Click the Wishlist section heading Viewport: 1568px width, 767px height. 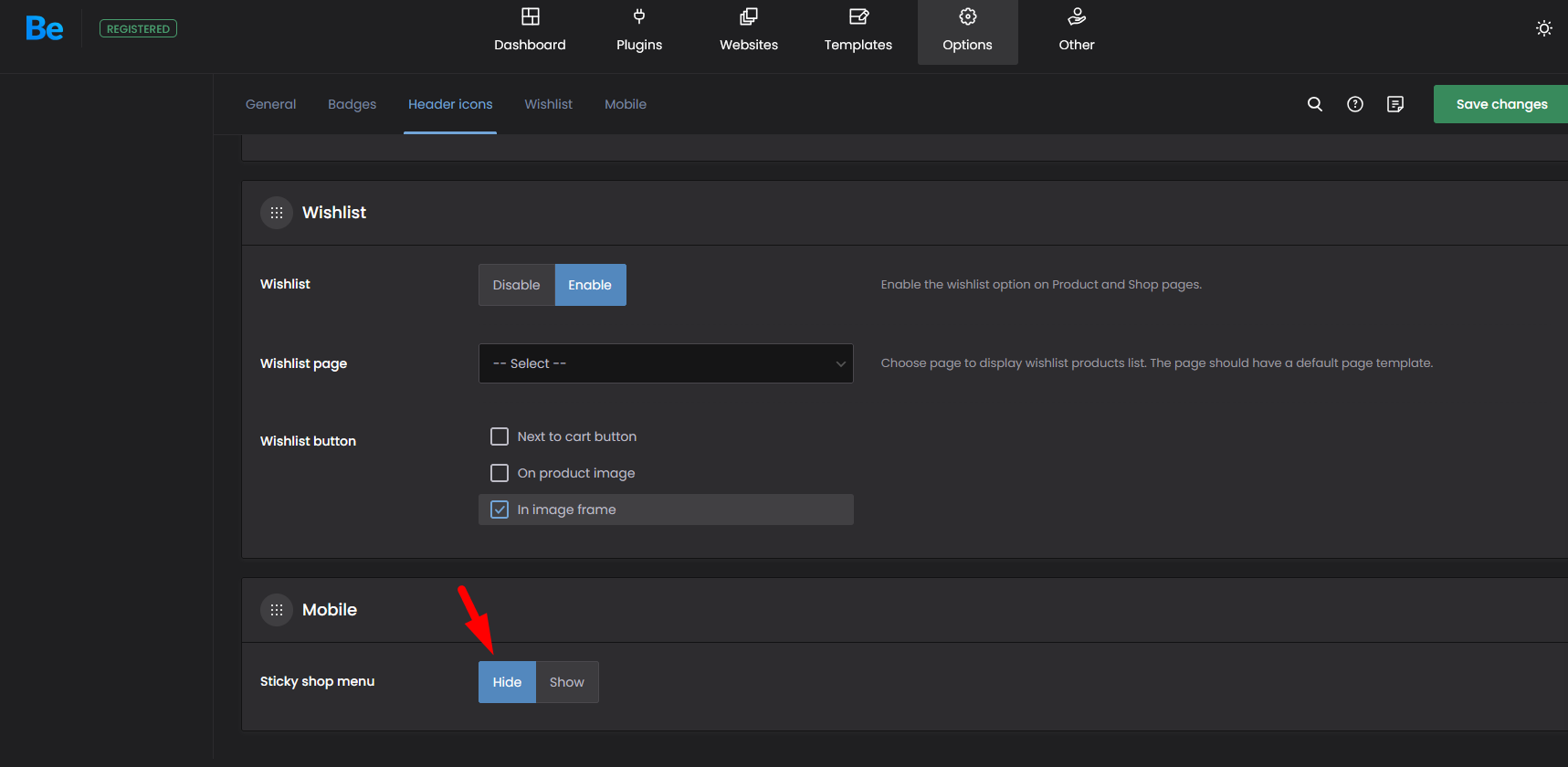pyautogui.click(x=334, y=213)
